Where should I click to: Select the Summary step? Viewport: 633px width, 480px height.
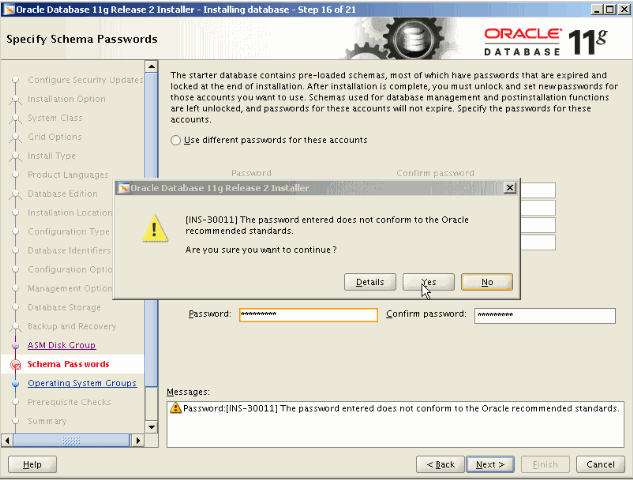(47, 421)
